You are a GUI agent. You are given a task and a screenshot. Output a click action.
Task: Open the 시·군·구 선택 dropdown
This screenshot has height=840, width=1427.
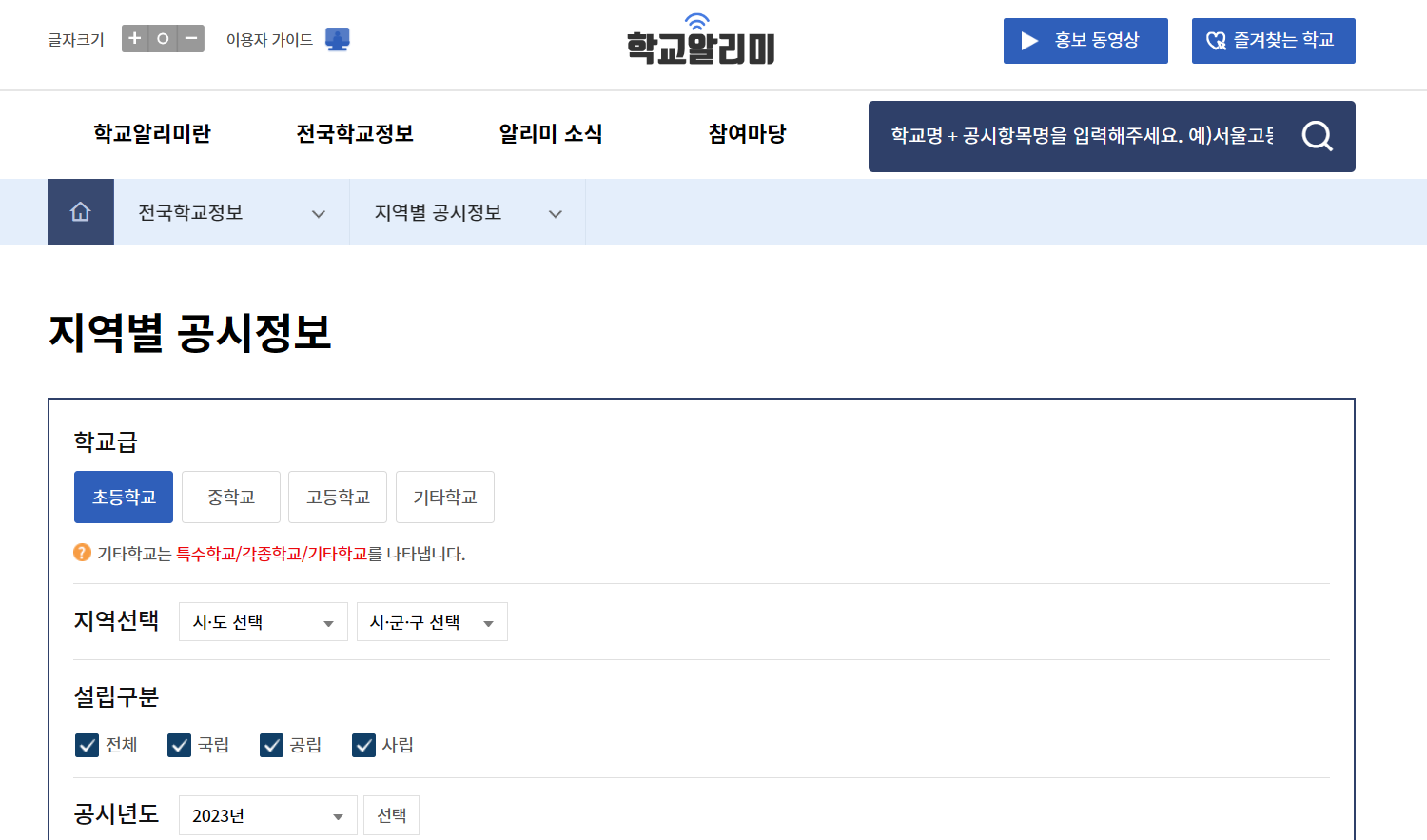(432, 621)
